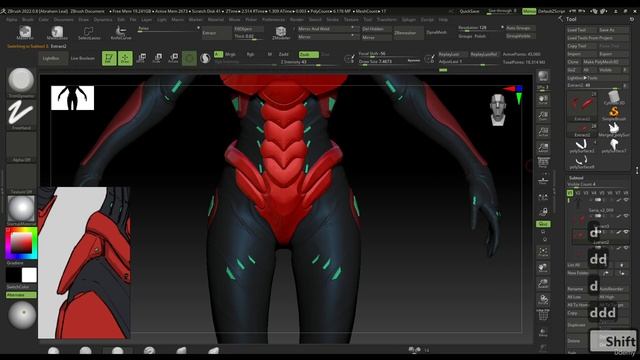Select the MaskLasso brush icon
Screen dimensions: 640x360
tap(57, 33)
